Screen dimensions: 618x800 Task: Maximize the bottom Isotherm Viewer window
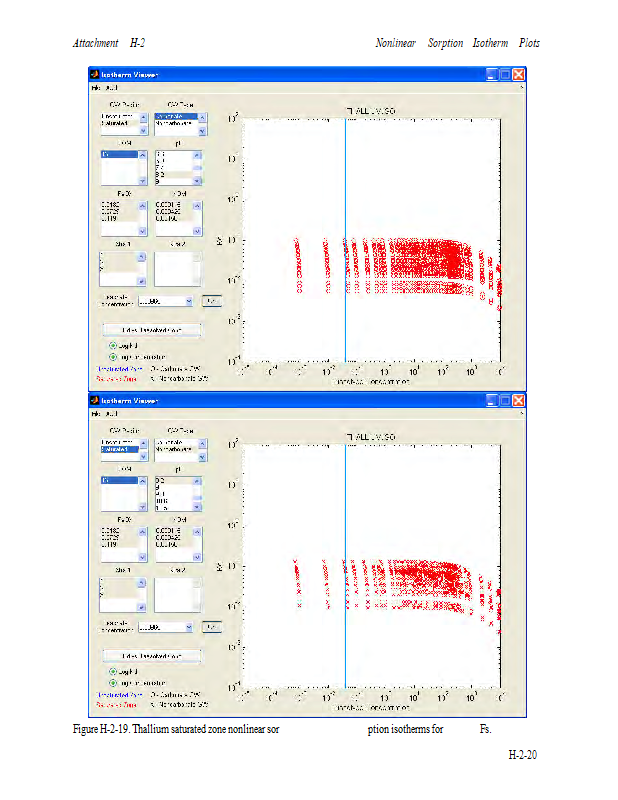point(506,400)
